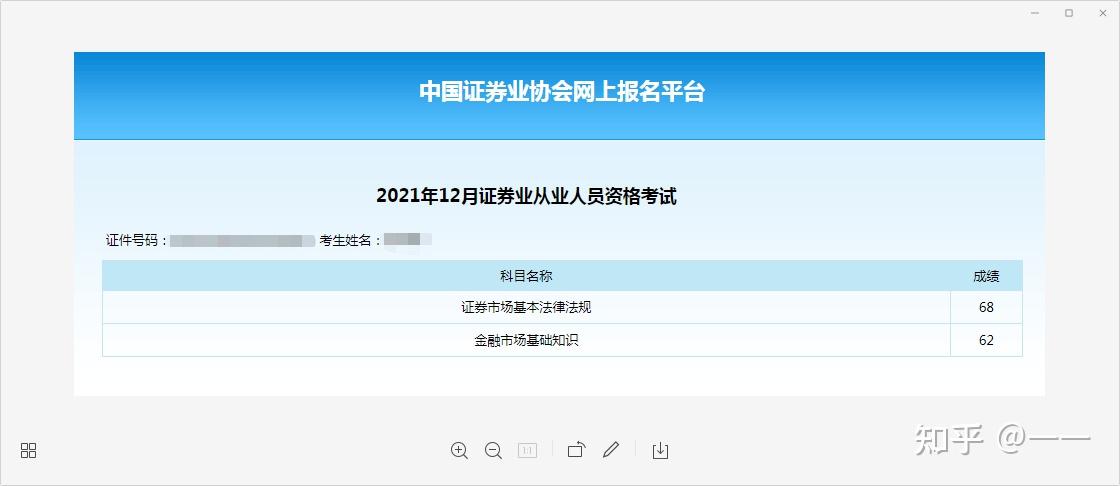
Task: Click the score value 62
Action: pyautogui.click(x=986, y=341)
